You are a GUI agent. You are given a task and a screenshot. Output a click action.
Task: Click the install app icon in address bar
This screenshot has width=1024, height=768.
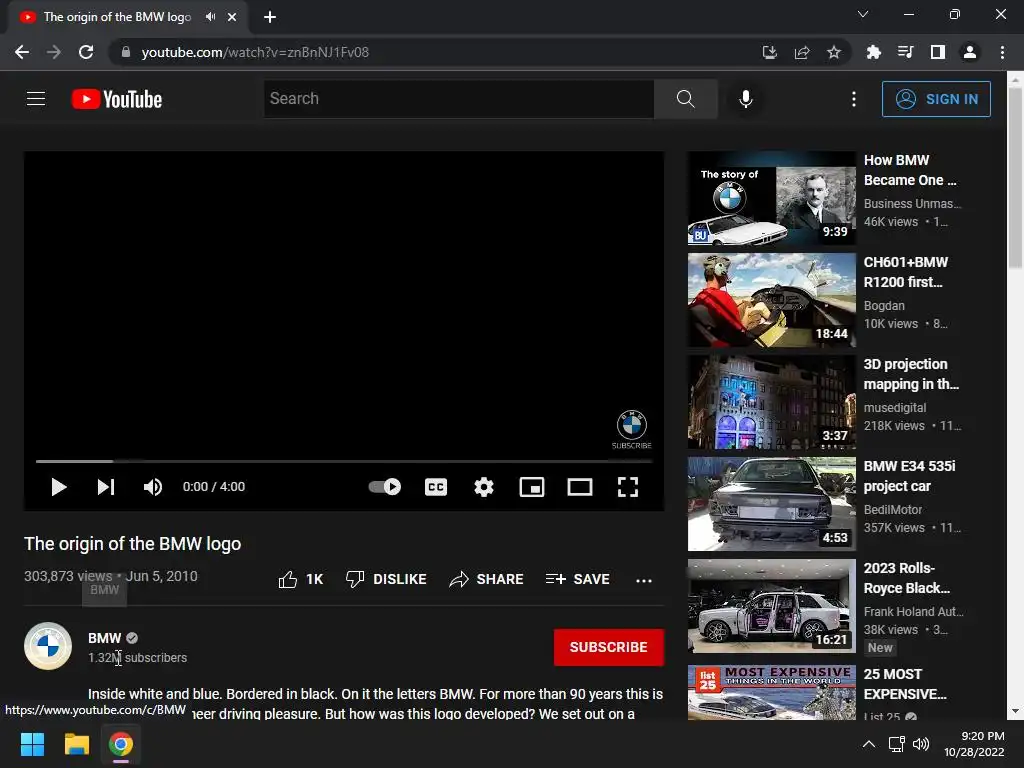pyautogui.click(x=770, y=52)
